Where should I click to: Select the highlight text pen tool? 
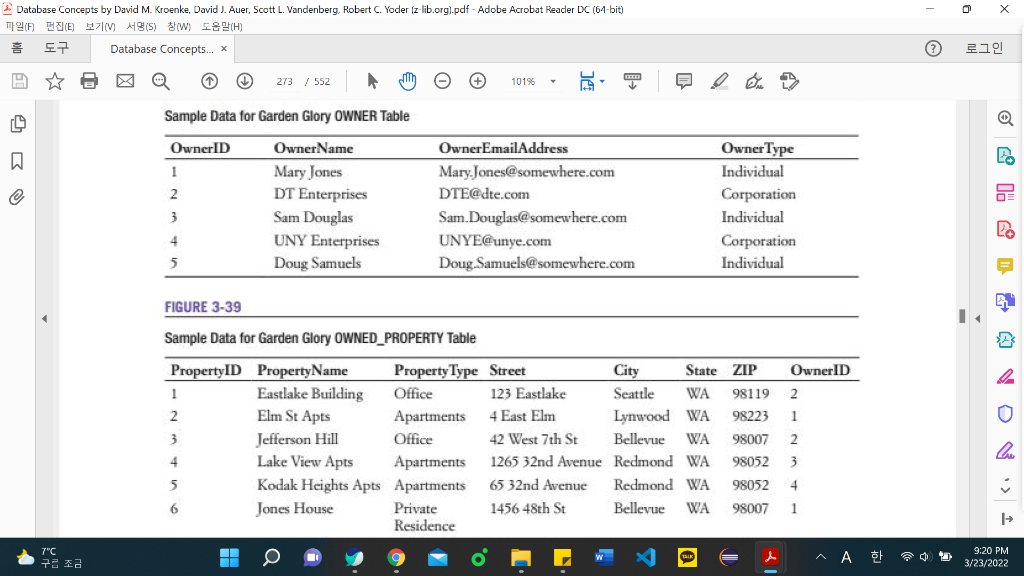(719, 81)
